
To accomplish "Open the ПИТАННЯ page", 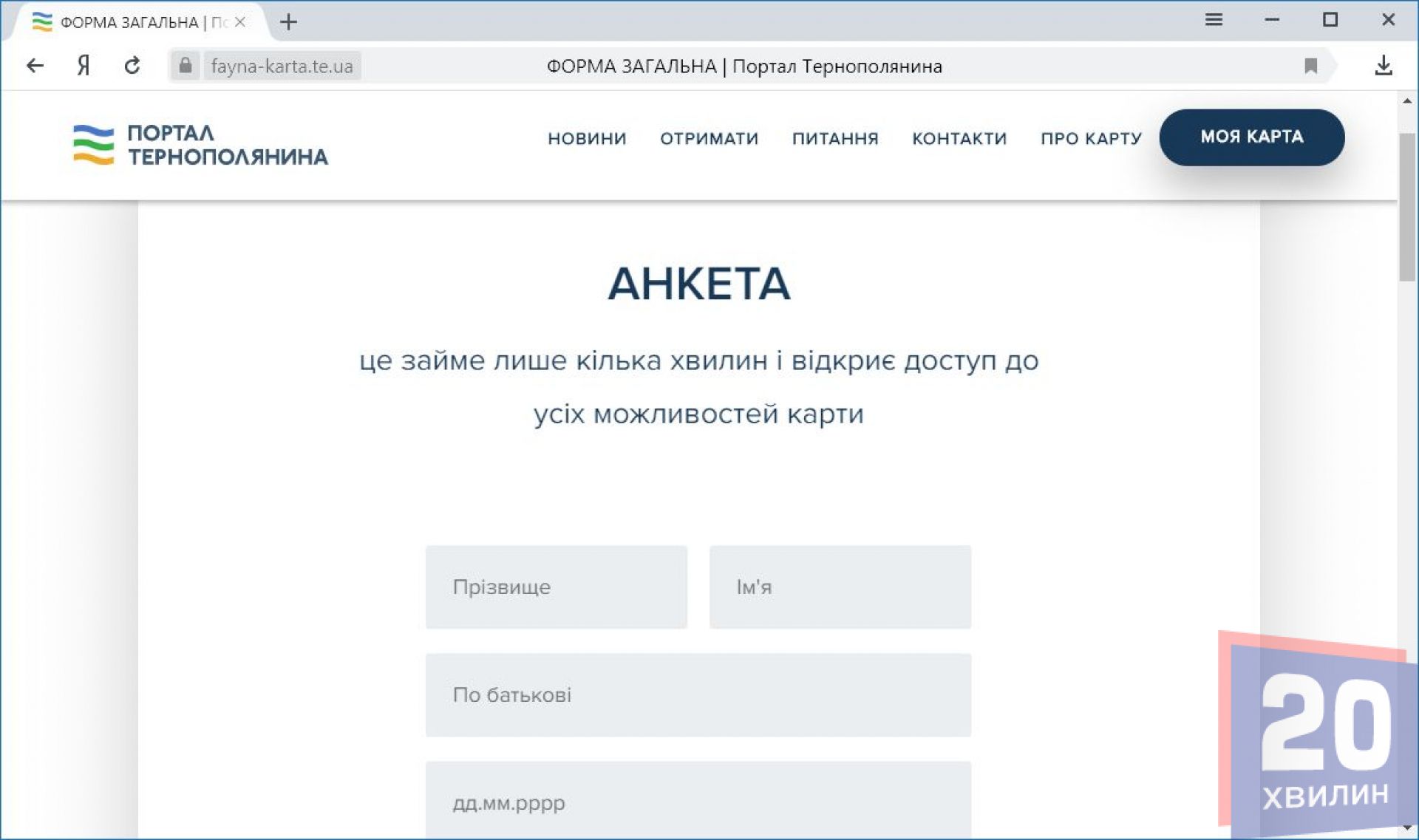I will 835,138.
